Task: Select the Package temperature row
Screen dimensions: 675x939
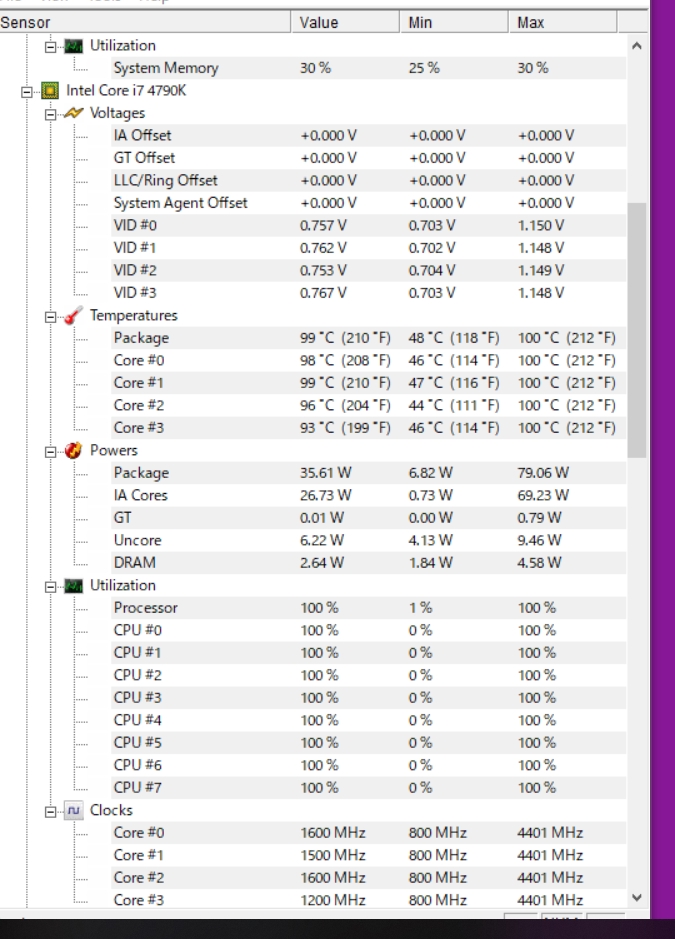Action: [x=141, y=338]
